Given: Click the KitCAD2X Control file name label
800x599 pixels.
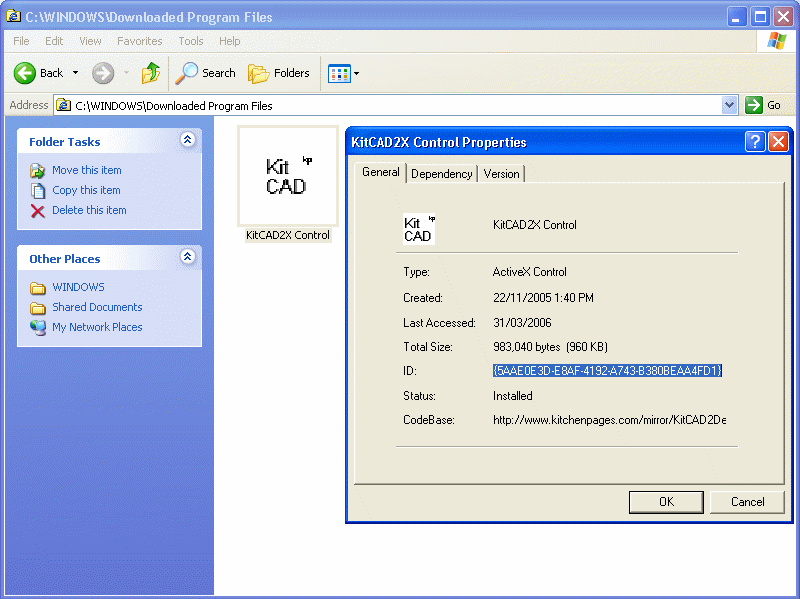Looking at the screenshot, I should [x=288, y=235].
